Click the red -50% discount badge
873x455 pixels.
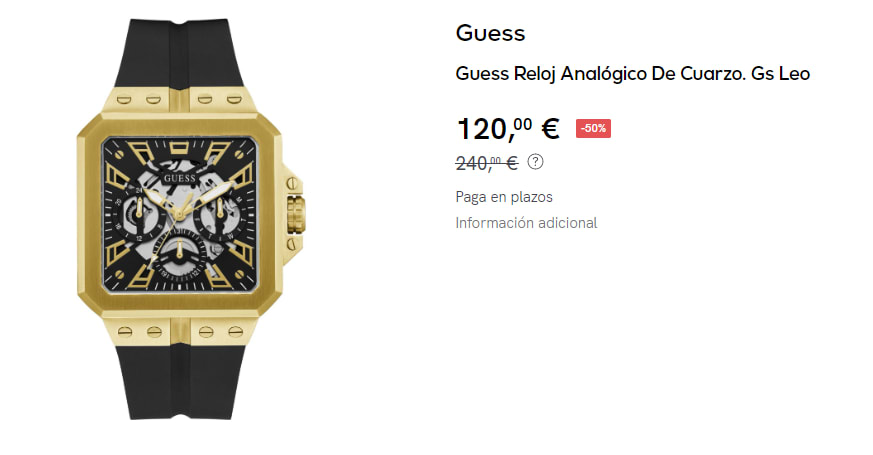coord(593,129)
